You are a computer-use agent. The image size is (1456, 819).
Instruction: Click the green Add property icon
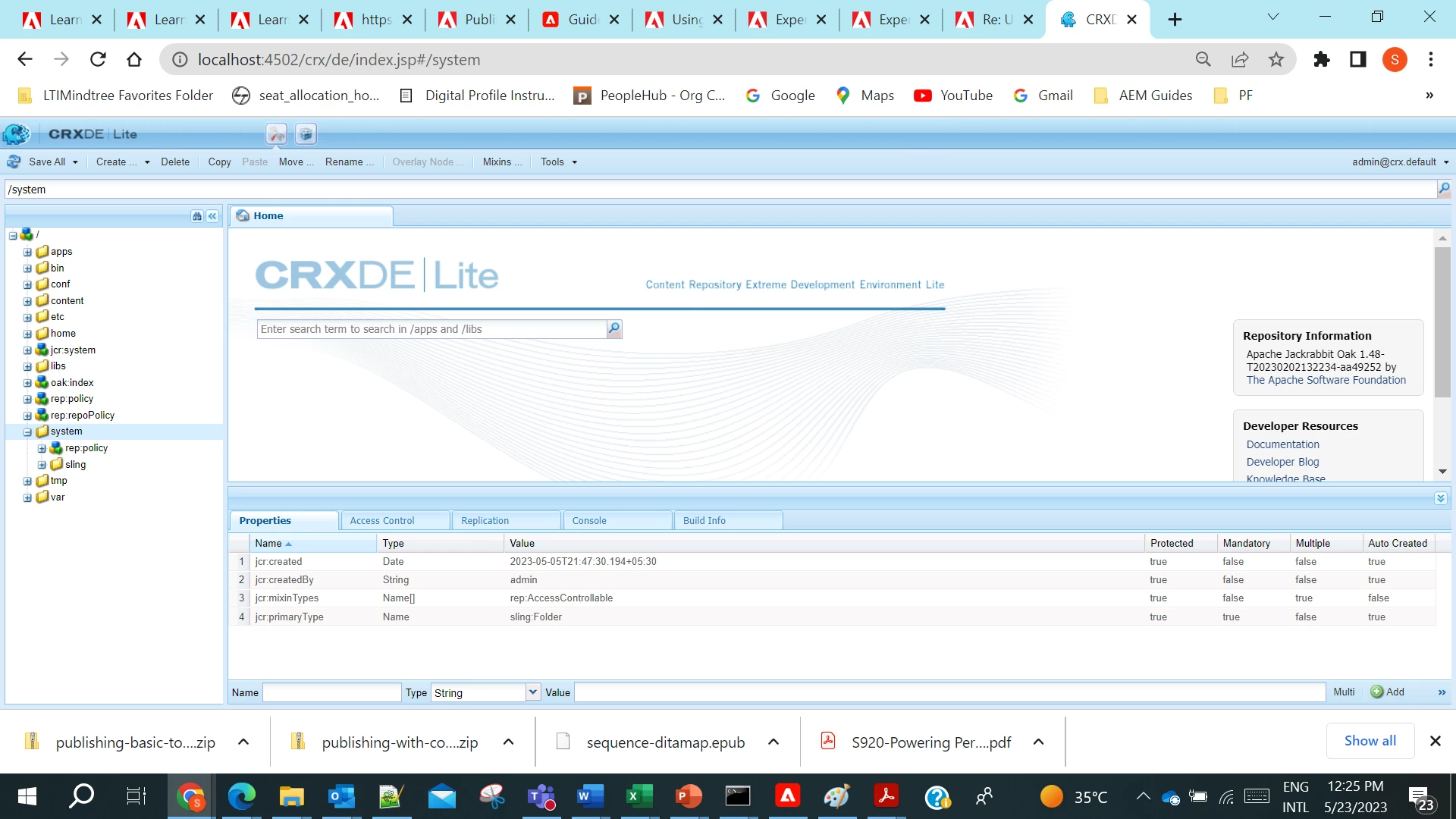click(x=1377, y=692)
